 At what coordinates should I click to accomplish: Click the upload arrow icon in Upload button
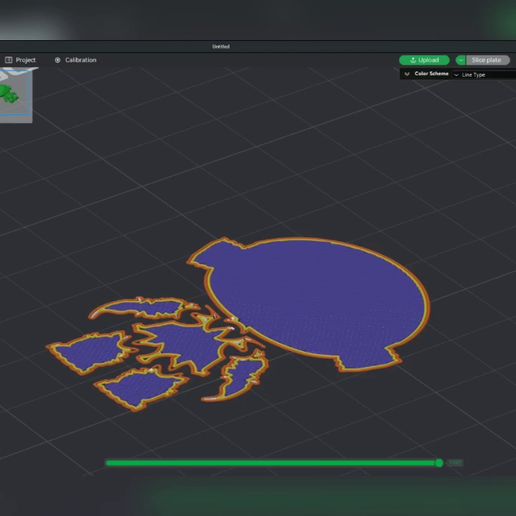413,60
